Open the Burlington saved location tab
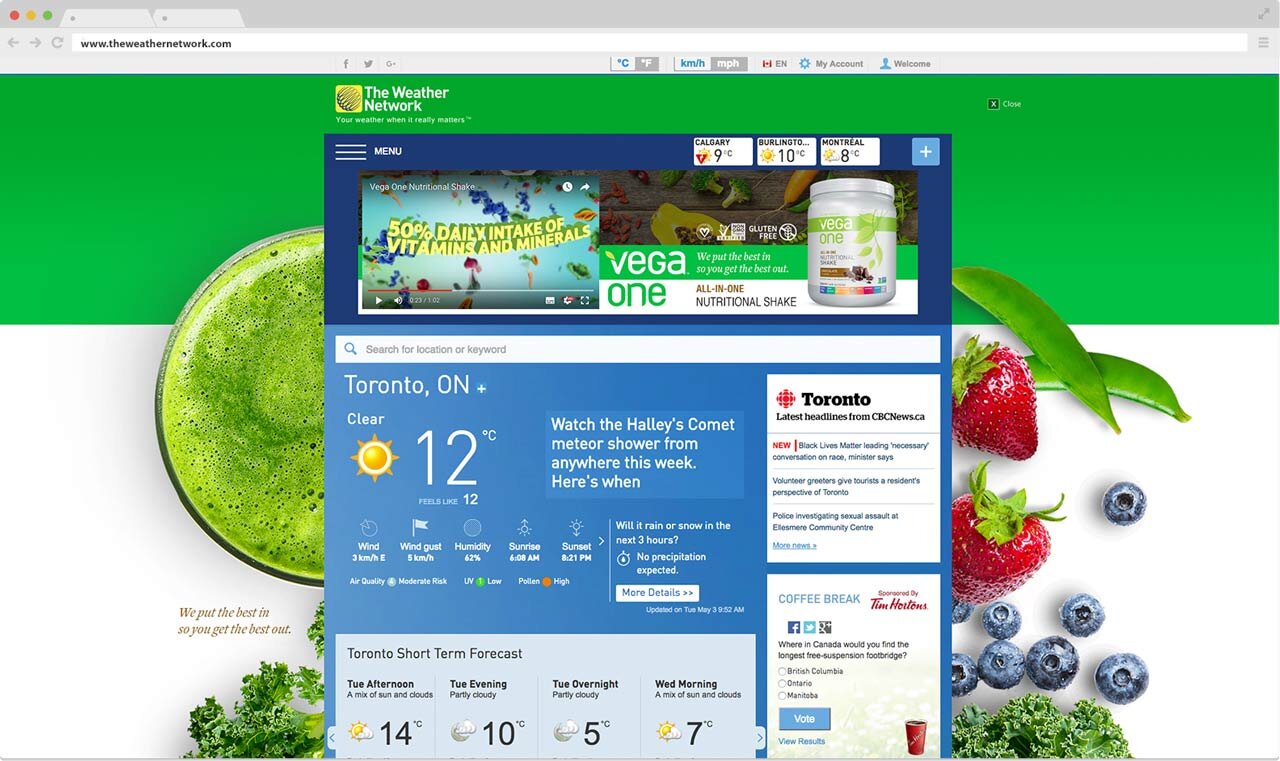 coord(787,151)
